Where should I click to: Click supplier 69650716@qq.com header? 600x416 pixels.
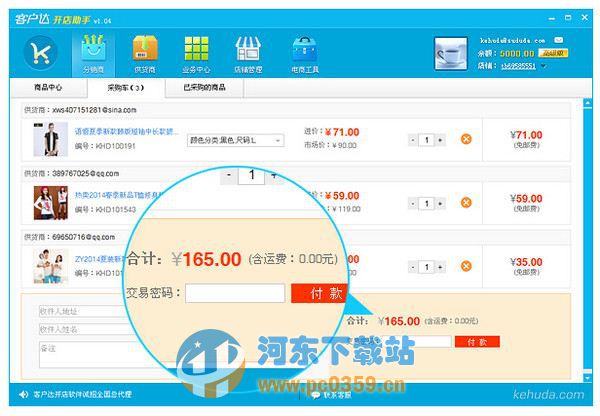point(70,237)
